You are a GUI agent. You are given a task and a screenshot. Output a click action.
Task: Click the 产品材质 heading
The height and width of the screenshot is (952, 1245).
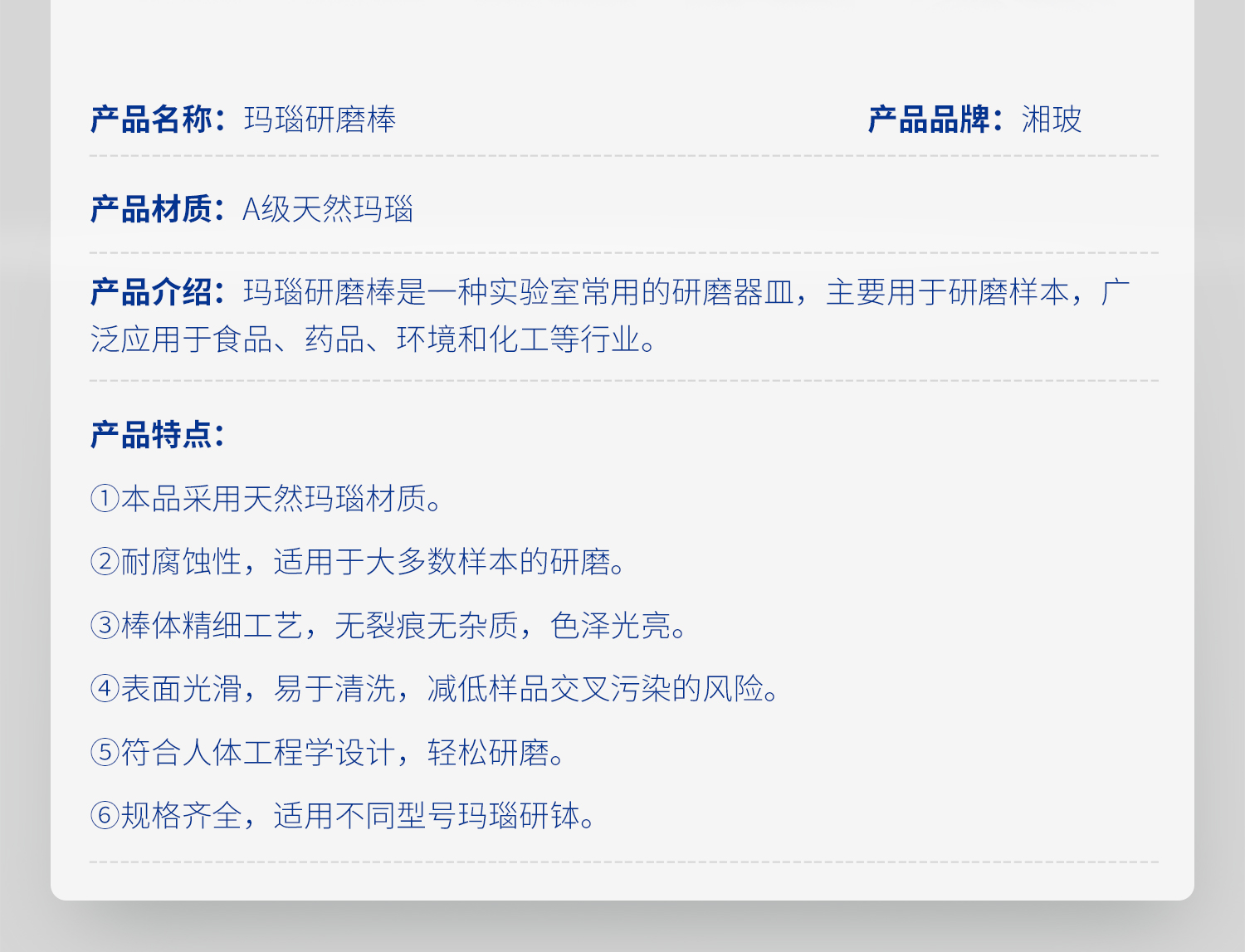(x=154, y=210)
